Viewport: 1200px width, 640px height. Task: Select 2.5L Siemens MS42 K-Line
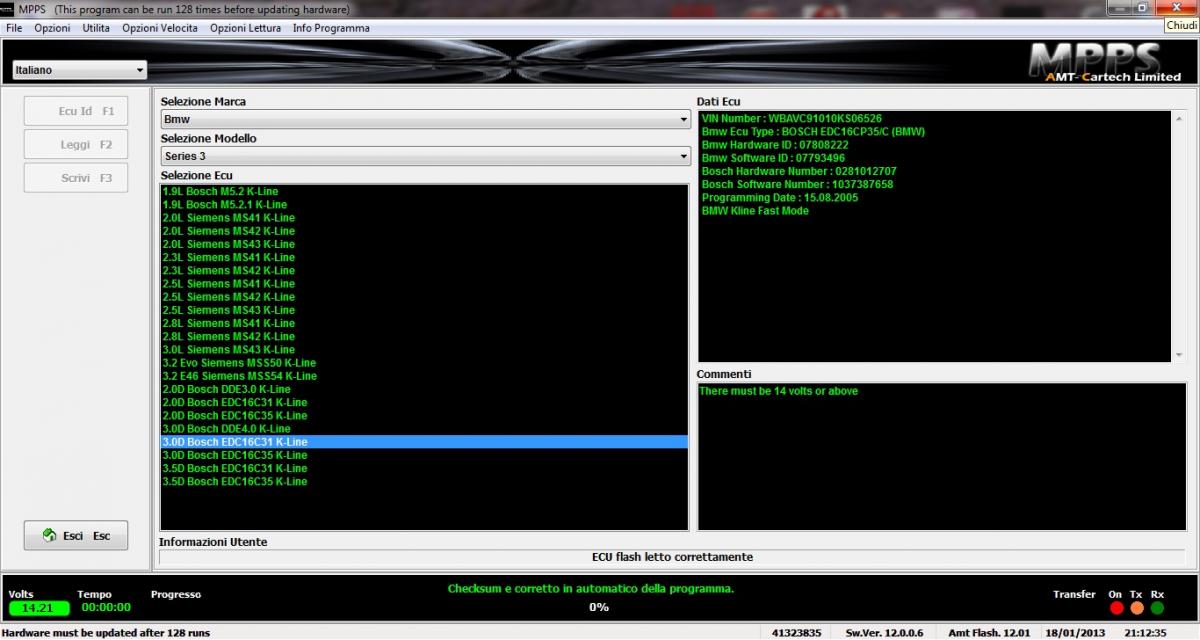click(424, 296)
